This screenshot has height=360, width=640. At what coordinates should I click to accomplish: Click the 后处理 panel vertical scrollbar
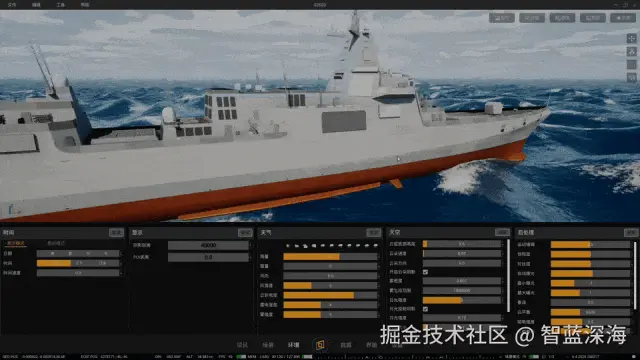pos(635,276)
